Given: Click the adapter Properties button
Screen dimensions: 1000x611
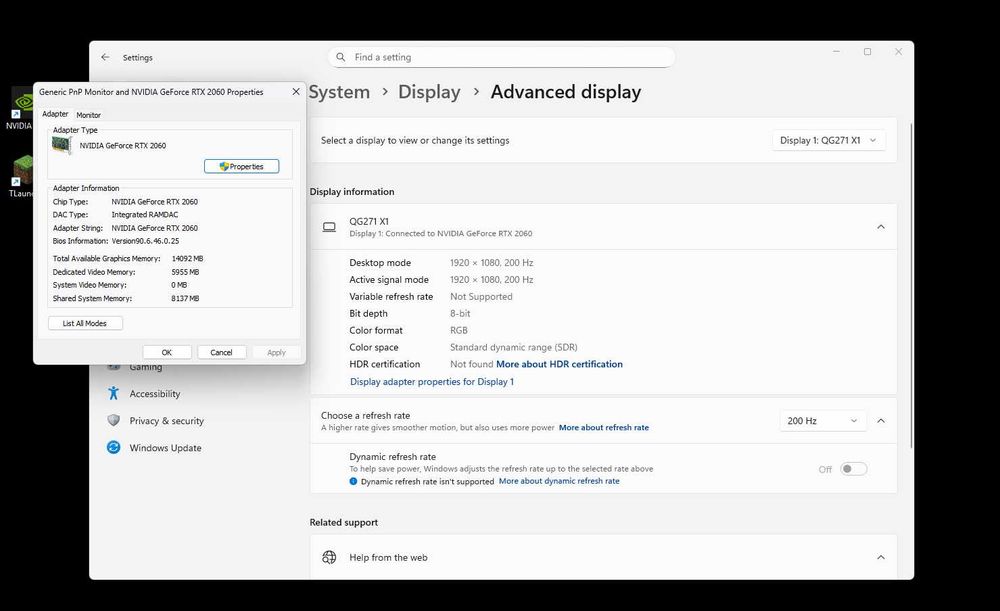Looking at the screenshot, I should pos(242,166).
